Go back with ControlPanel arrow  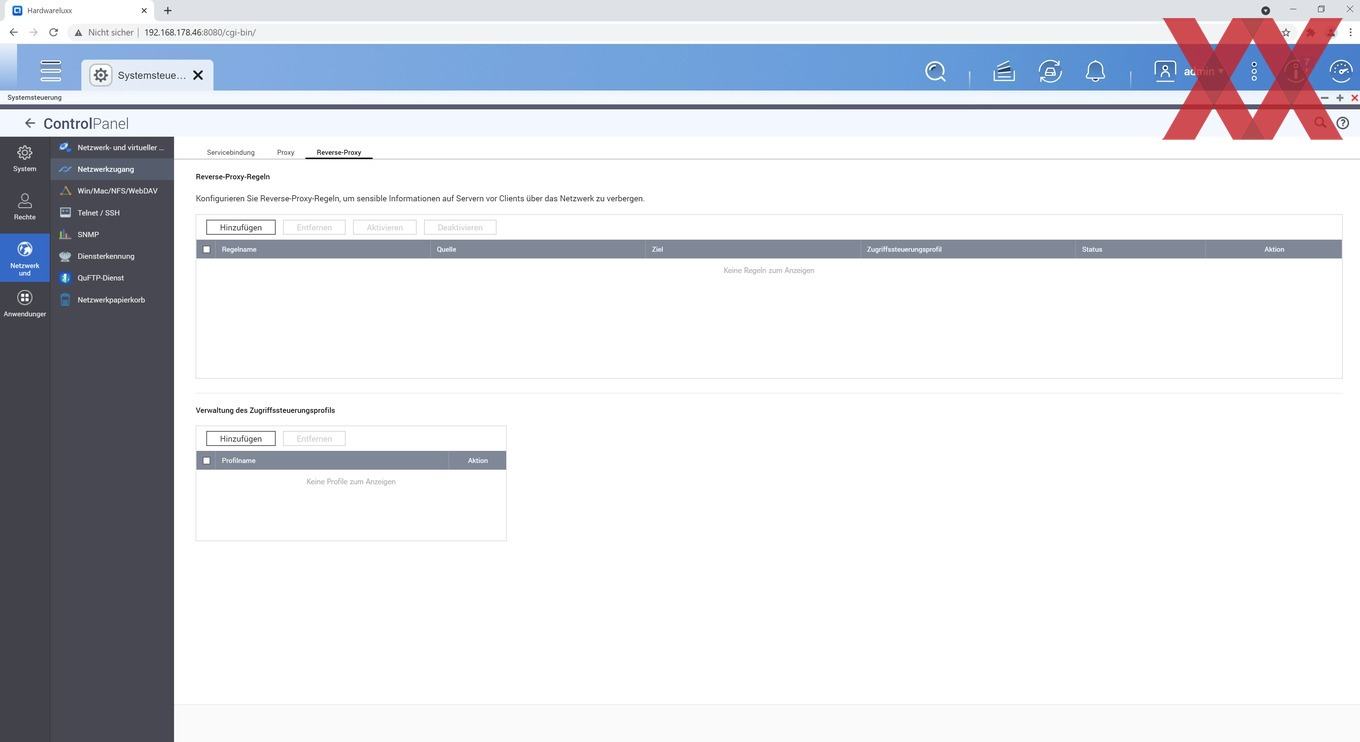(x=30, y=123)
